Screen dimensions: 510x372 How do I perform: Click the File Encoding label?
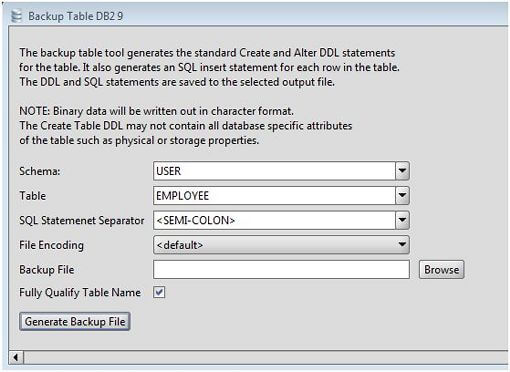pyautogui.click(x=51, y=245)
